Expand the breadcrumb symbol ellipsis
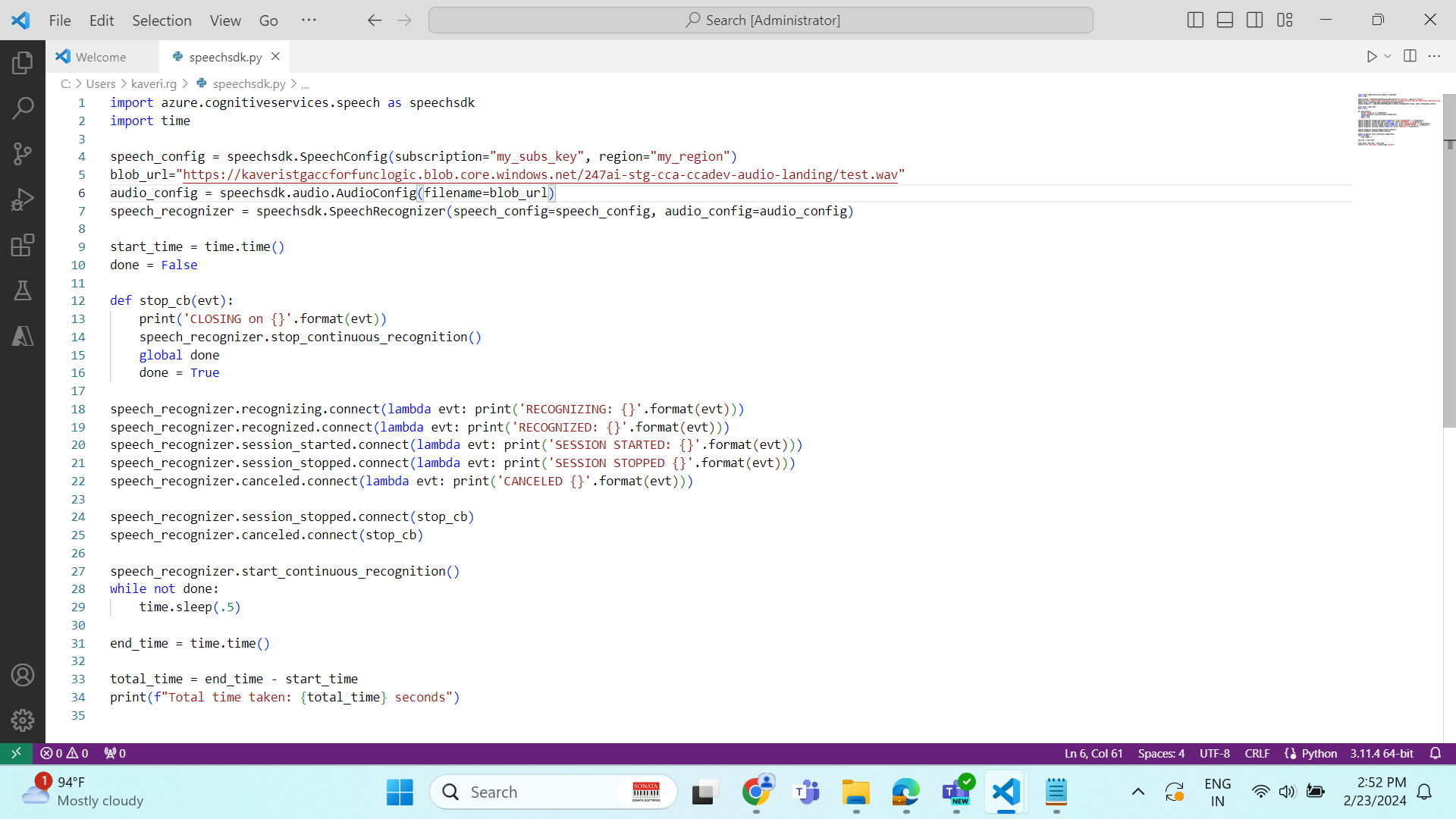 pos(306,83)
